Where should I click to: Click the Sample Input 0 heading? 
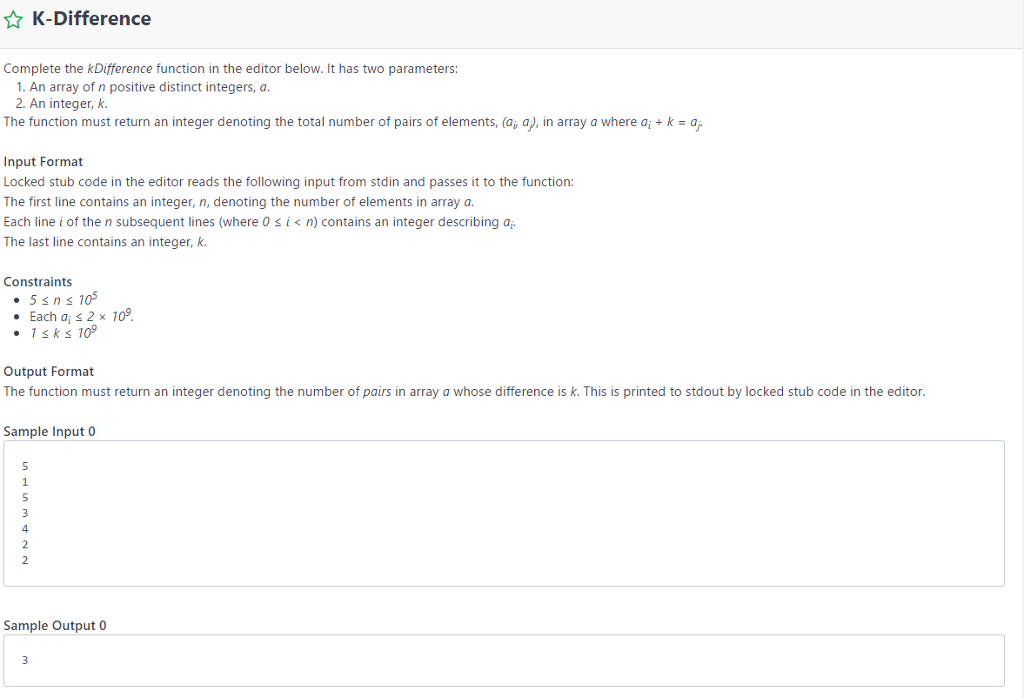[49, 432]
